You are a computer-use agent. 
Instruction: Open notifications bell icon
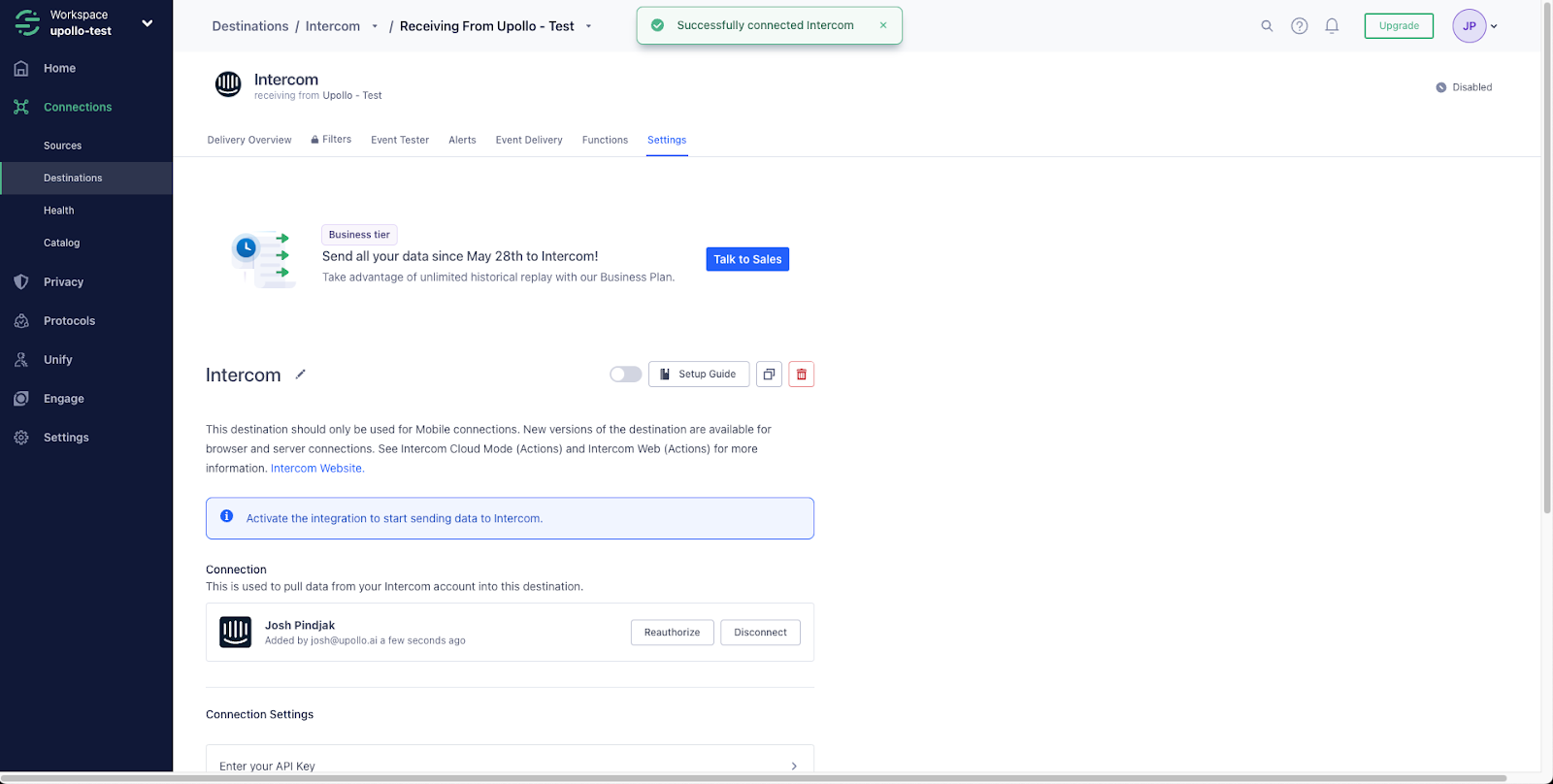point(1332,26)
